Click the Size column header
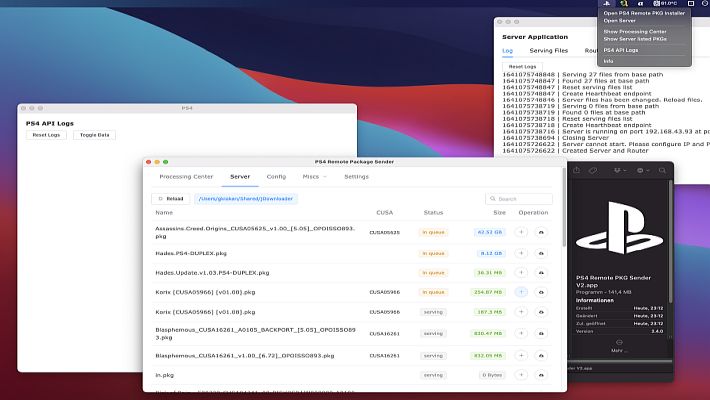This screenshot has width=710, height=400. coord(499,212)
